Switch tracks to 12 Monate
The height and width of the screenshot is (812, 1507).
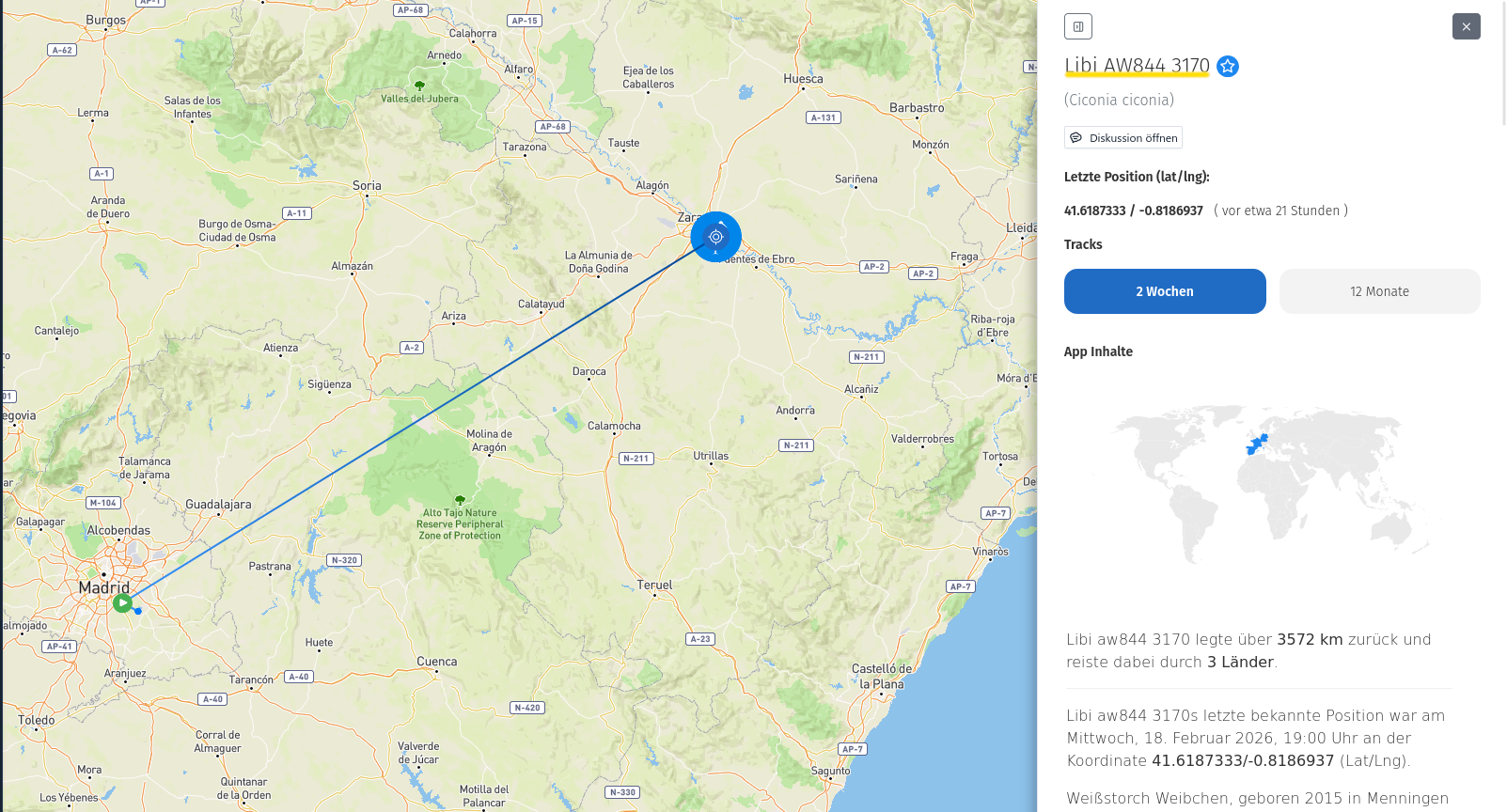[x=1379, y=291]
